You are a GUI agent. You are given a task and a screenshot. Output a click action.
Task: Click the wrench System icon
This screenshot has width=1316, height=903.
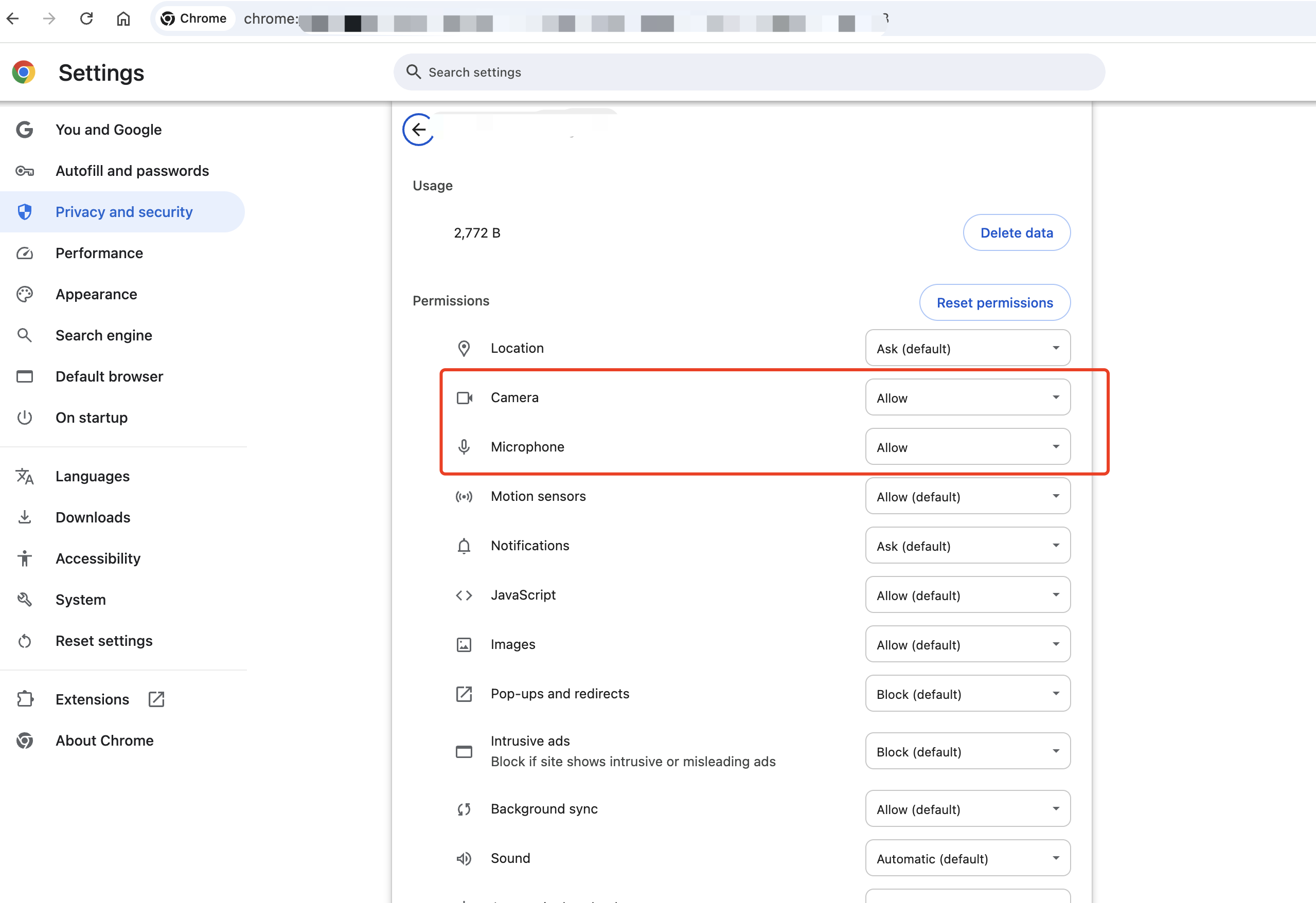(24, 600)
